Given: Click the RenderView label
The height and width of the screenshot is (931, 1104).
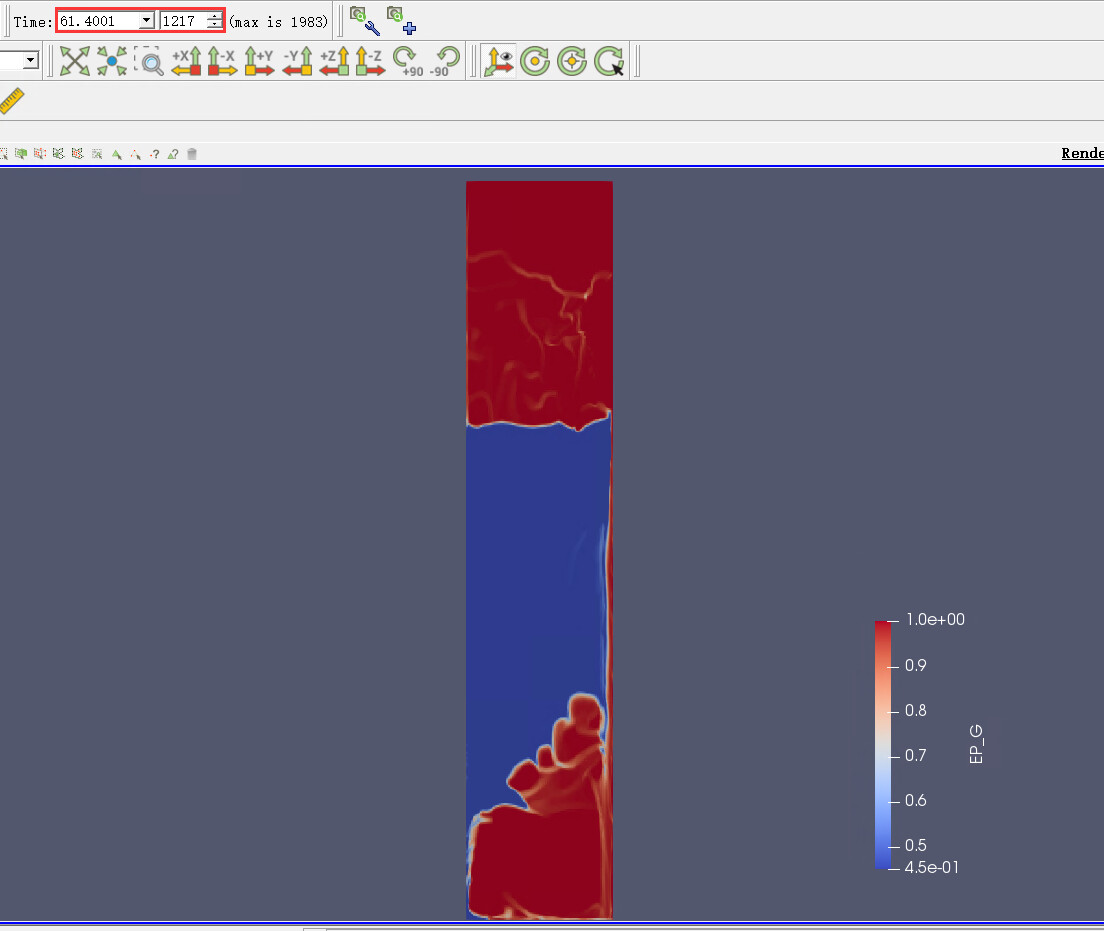Looking at the screenshot, I should (1081, 153).
